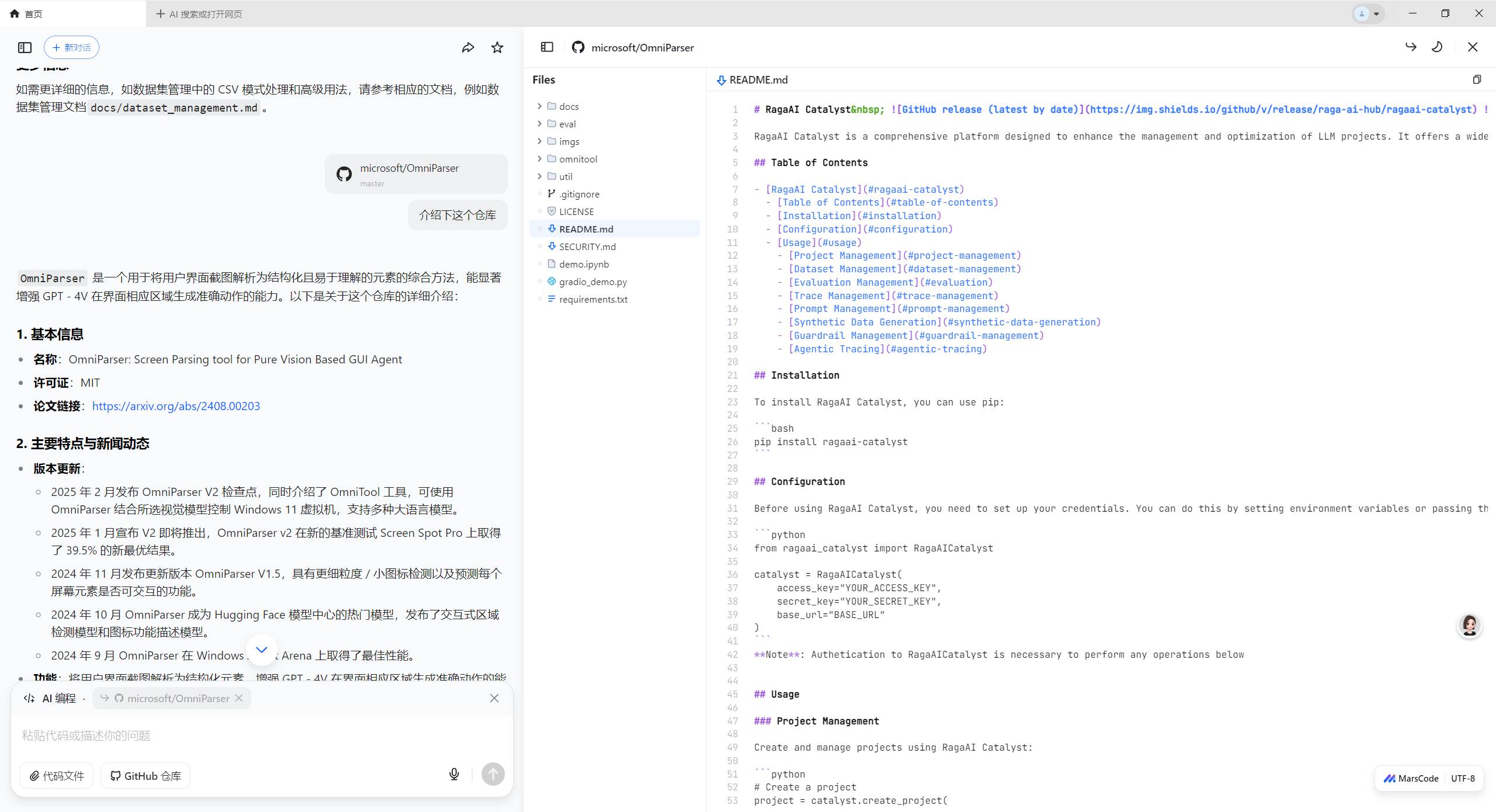Click the GitHub logo beside microsoft/OmniParser header
This screenshot has height=812, width=1496.
coord(578,47)
